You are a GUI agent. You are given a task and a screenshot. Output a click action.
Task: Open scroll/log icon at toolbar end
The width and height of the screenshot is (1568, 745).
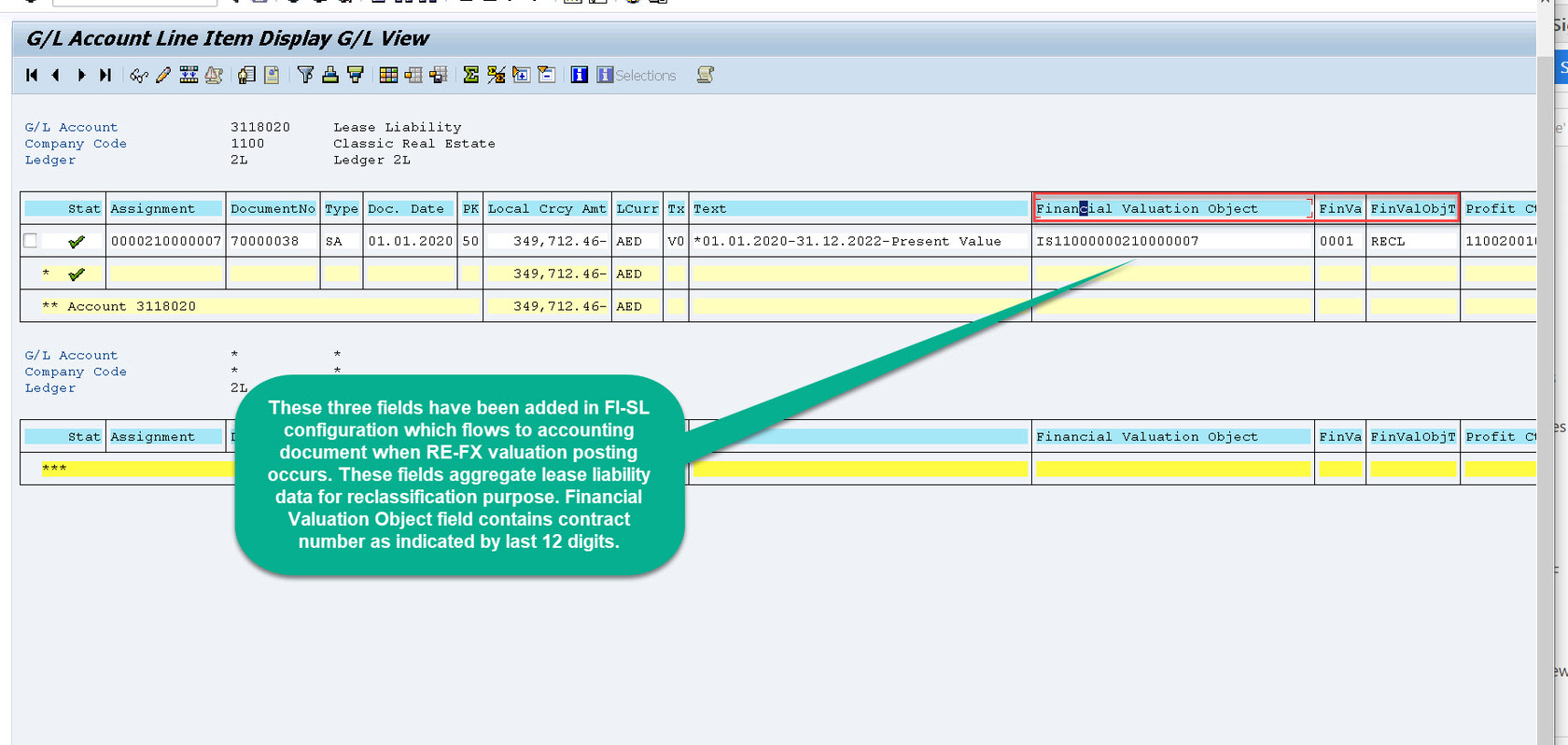tap(706, 76)
